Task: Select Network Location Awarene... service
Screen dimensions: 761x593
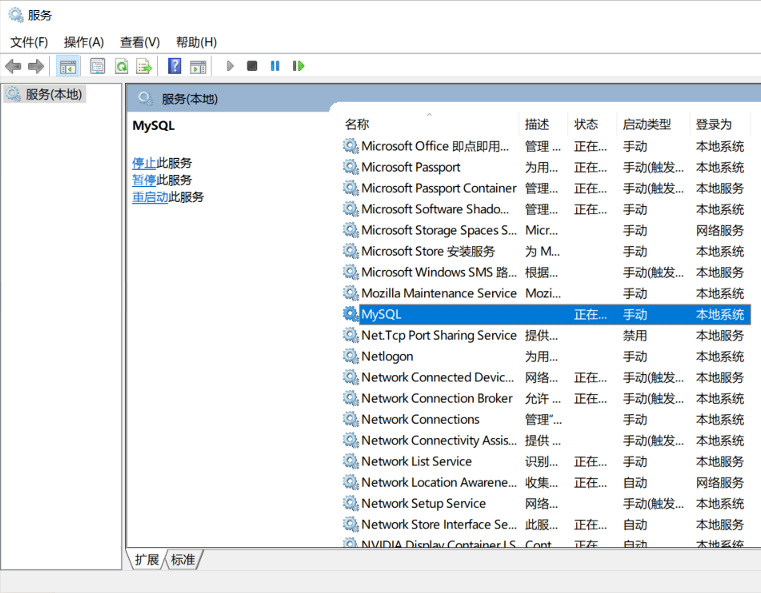Action: click(546, 482)
